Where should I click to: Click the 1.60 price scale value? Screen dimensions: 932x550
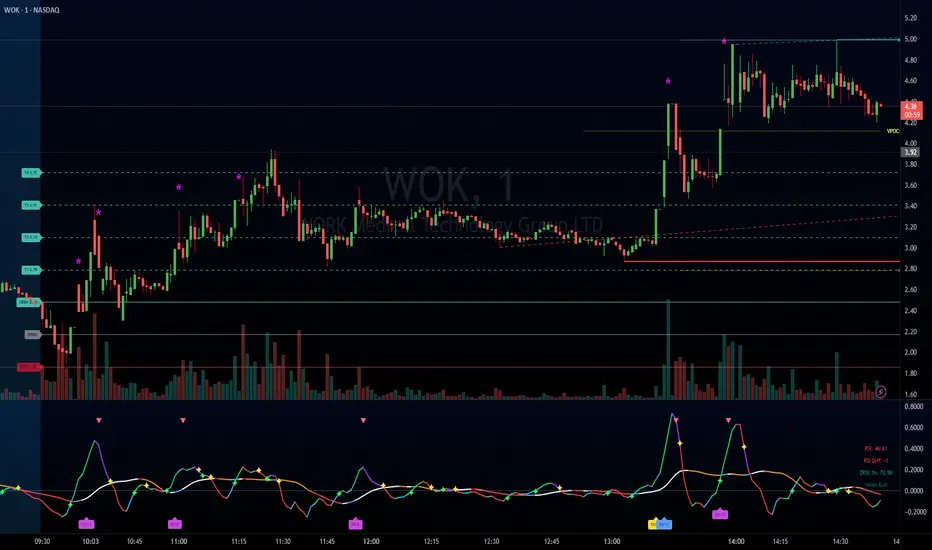click(910, 394)
